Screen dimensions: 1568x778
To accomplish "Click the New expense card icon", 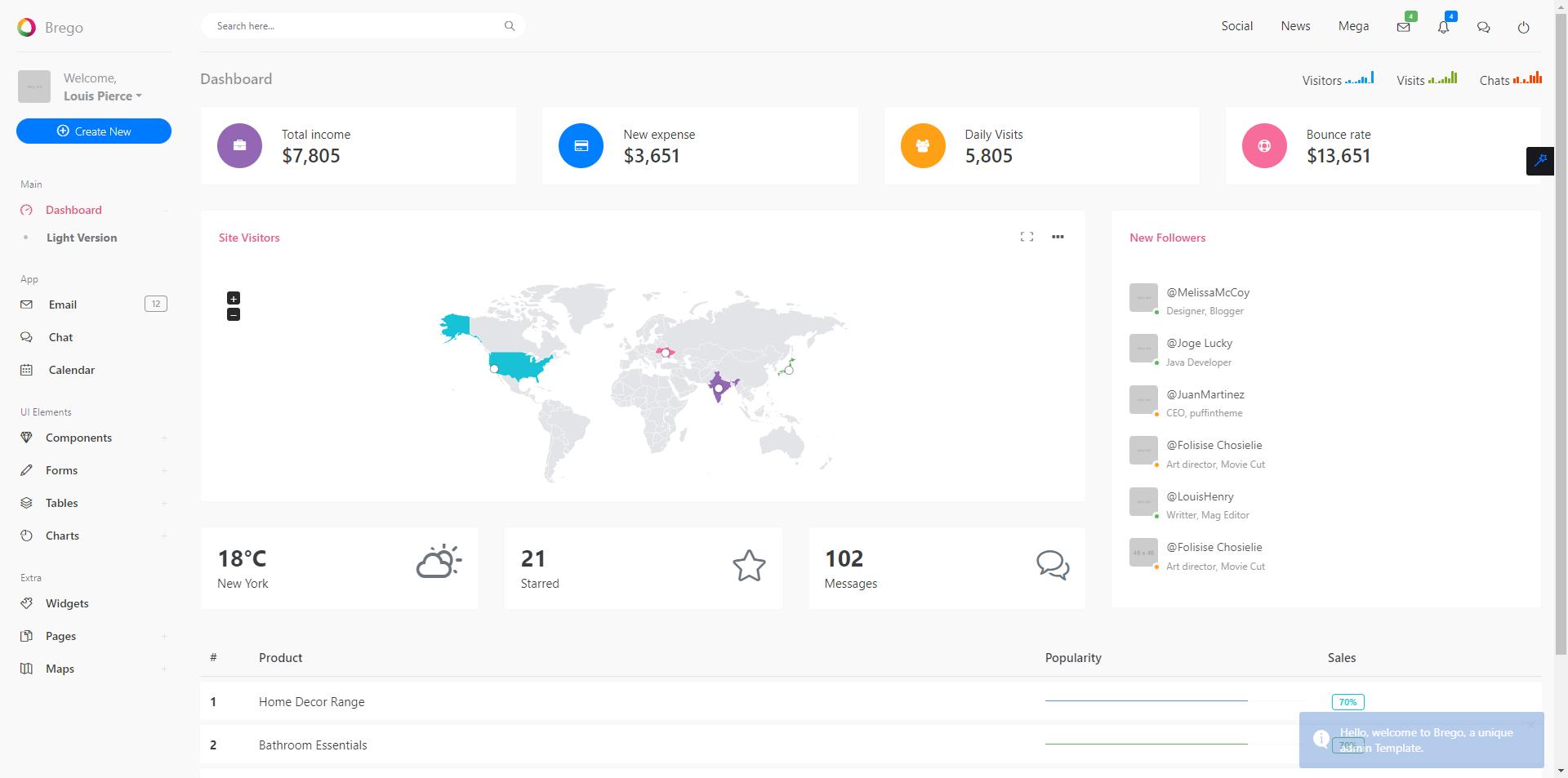I will (x=581, y=145).
